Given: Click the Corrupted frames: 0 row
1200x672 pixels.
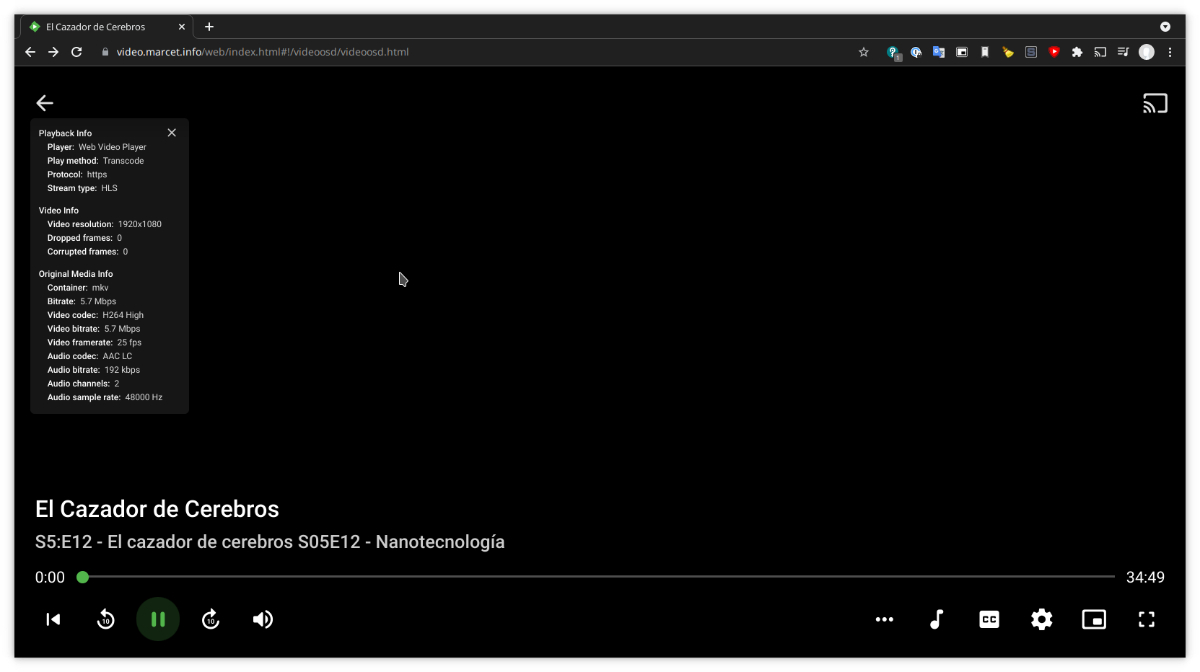Looking at the screenshot, I should pos(88,252).
